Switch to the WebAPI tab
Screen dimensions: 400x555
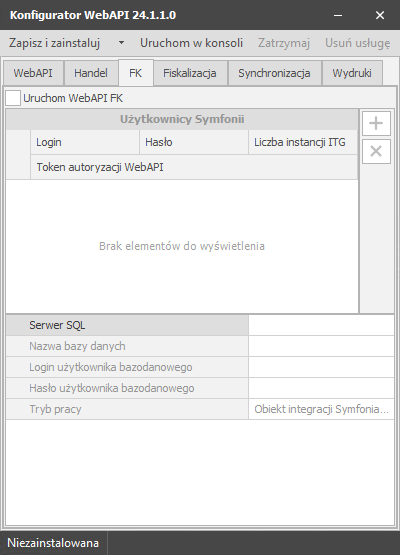[33, 73]
